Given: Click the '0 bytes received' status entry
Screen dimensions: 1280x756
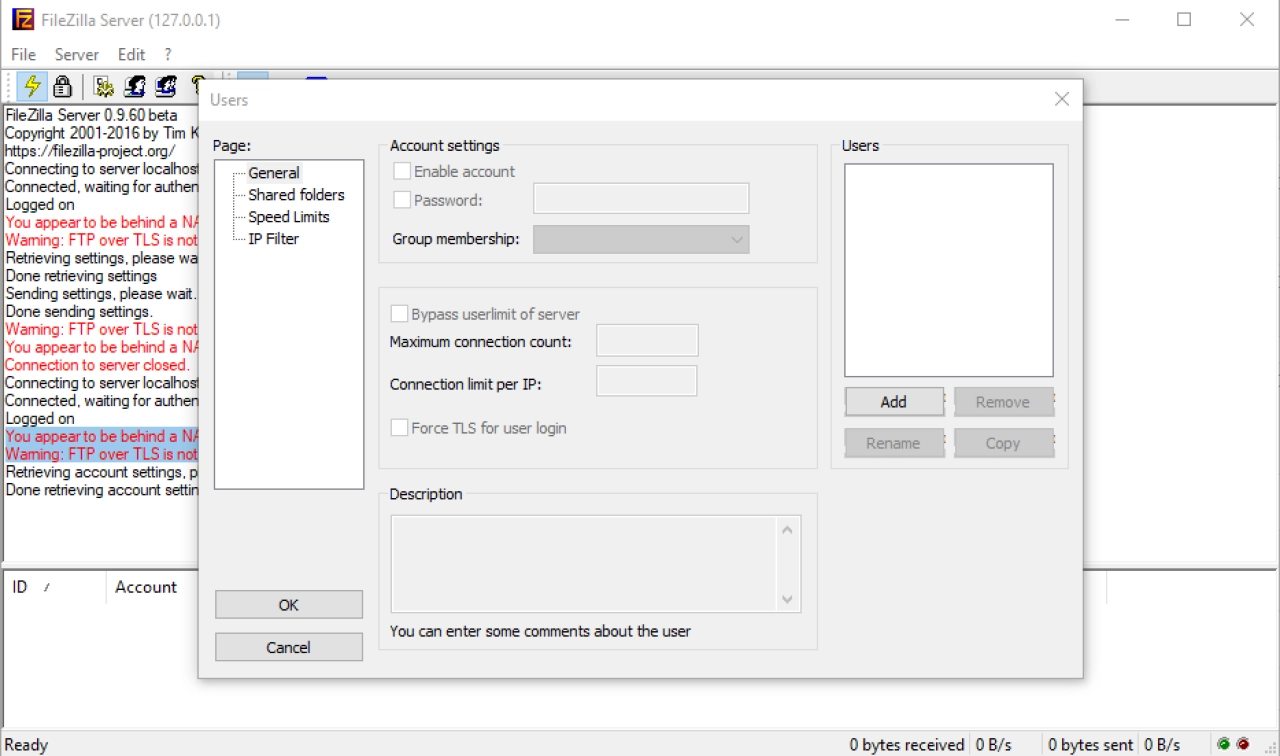Looking at the screenshot, I should tap(907, 744).
